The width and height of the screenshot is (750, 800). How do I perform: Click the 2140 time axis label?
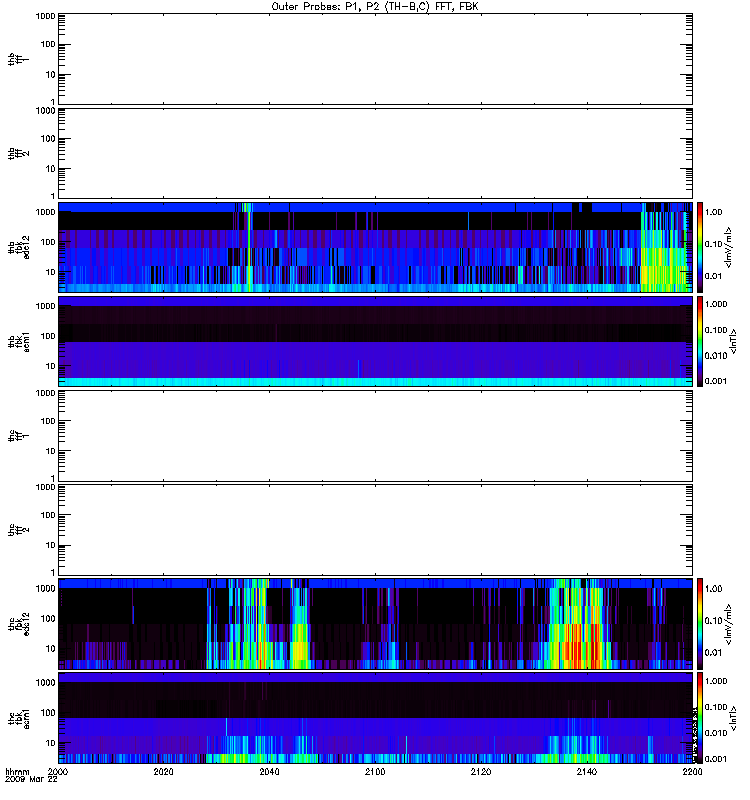(587, 771)
